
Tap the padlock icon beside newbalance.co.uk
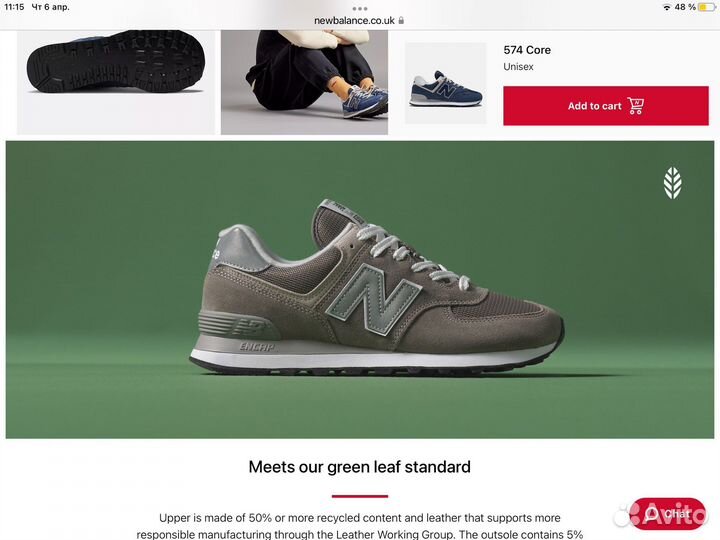[x=401, y=21]
